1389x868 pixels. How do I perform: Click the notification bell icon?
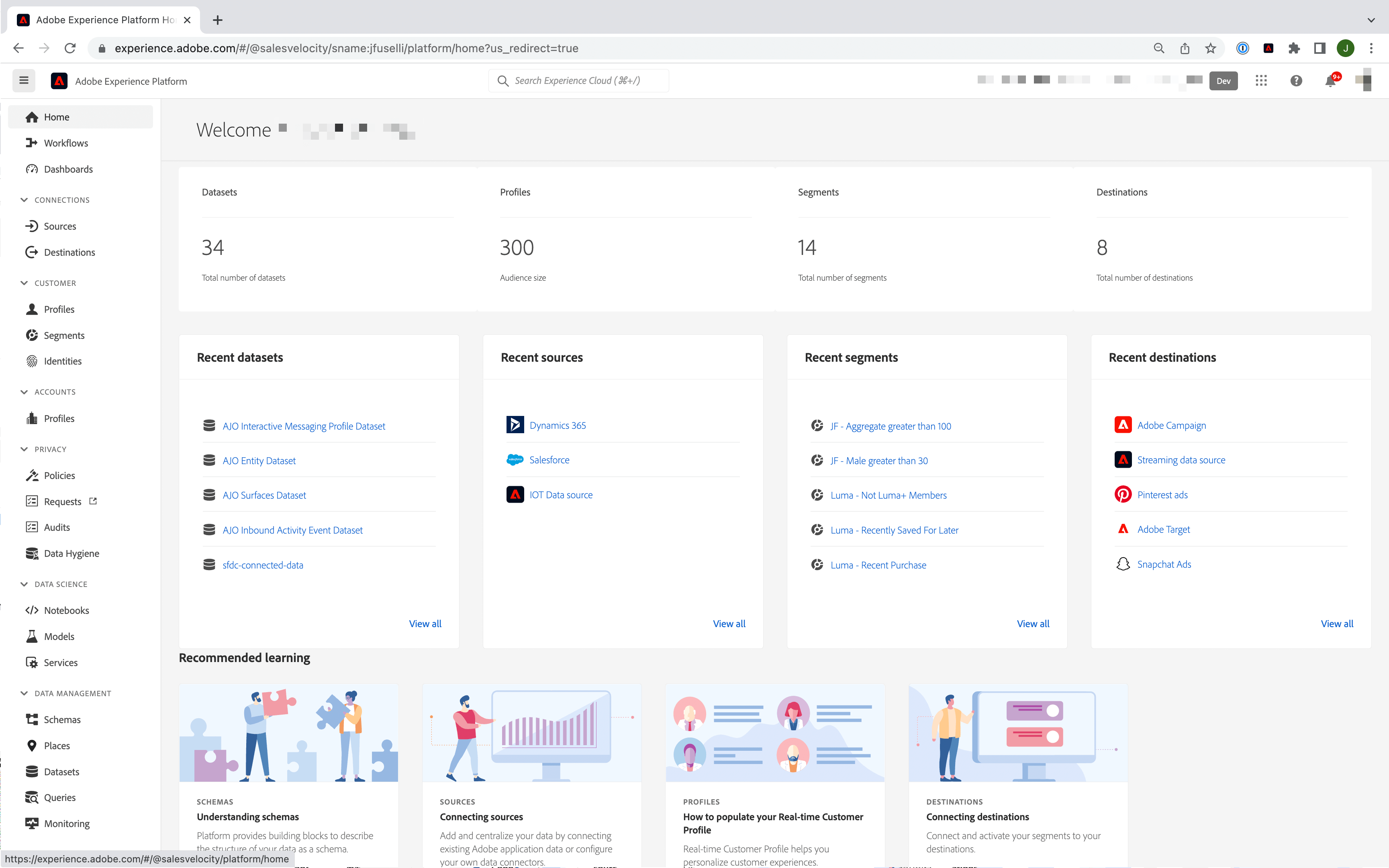coord(1331,81)
